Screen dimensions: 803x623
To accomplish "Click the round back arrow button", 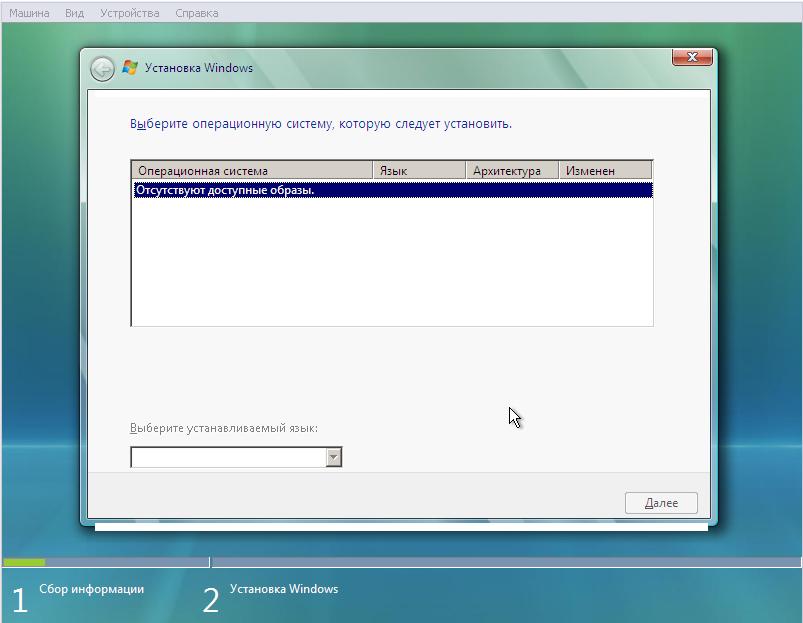I will tap(102, 69).
